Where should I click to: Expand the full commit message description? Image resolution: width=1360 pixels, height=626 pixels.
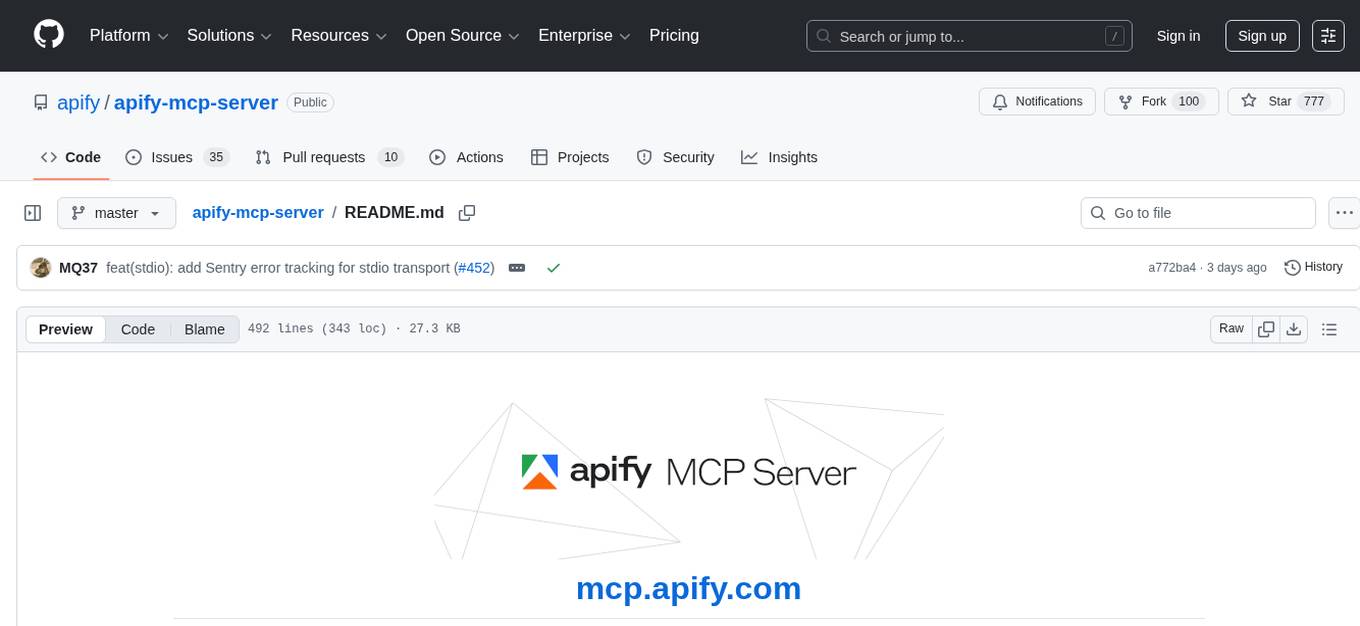(516, 267)
